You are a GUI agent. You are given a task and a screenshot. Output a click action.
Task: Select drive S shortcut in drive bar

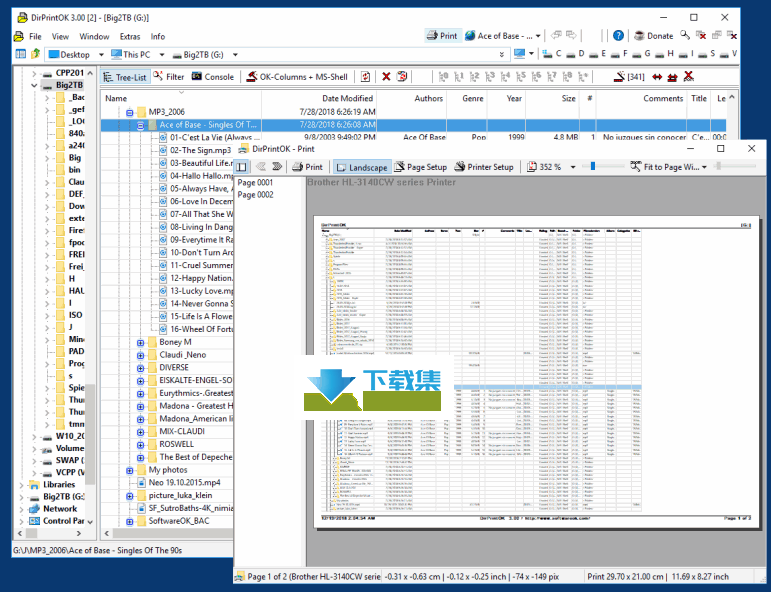707,54
